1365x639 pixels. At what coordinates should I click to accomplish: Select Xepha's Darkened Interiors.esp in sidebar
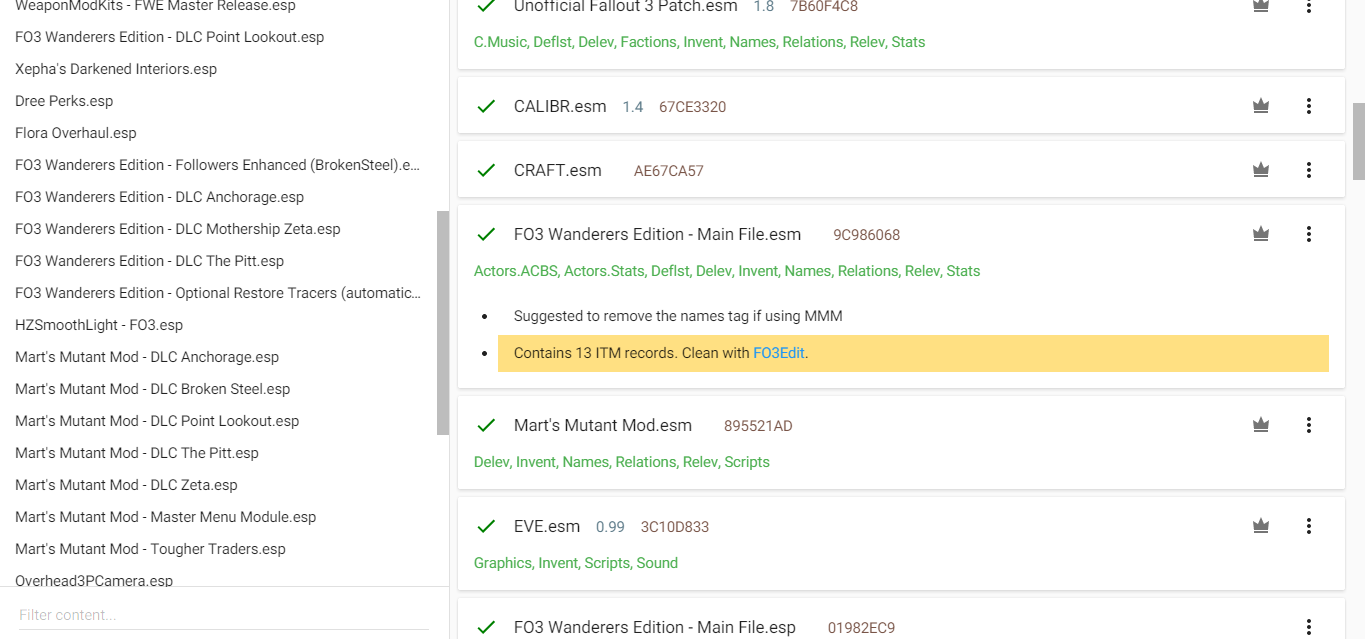(116, 69)
